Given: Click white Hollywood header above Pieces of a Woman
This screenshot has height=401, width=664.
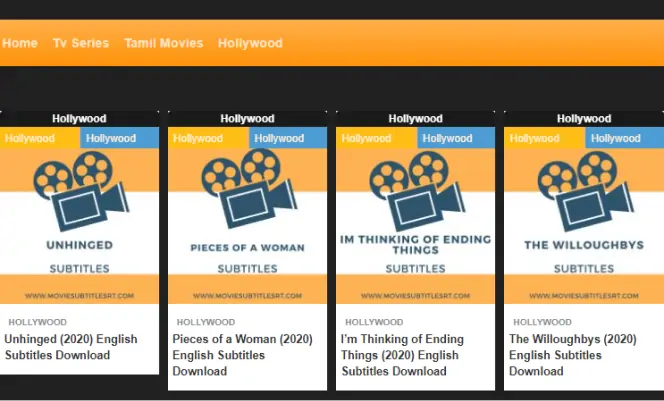Looking at the screenshot, I should pyautogui.click(x=247, y=119).
